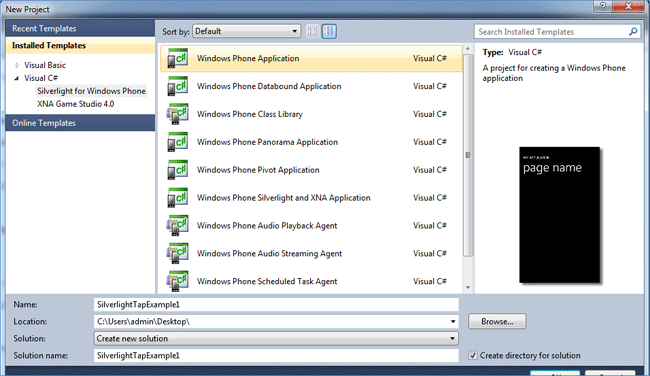650x376 pixels.
Task: Select 'Windows Phone Application' template name
Action: (248, 58)
